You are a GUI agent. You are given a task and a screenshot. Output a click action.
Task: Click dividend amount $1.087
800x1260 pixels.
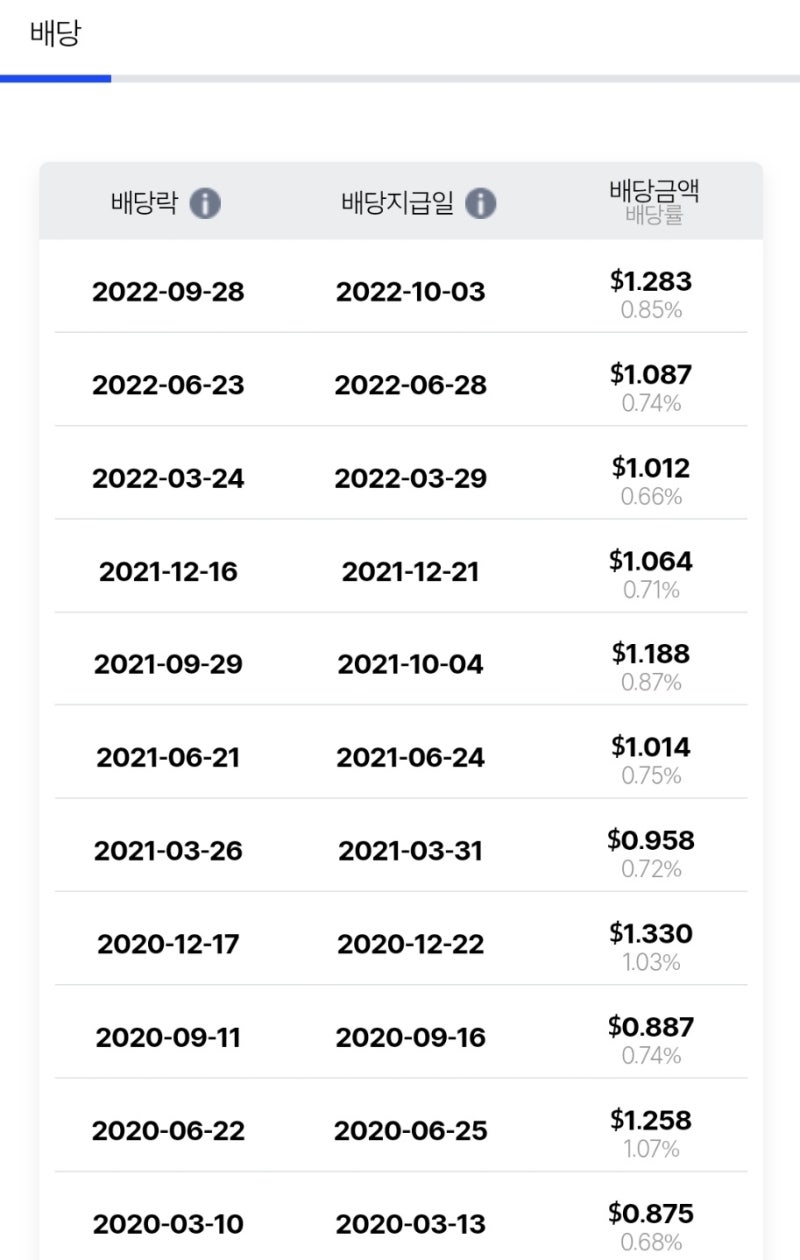click(651, 374)
